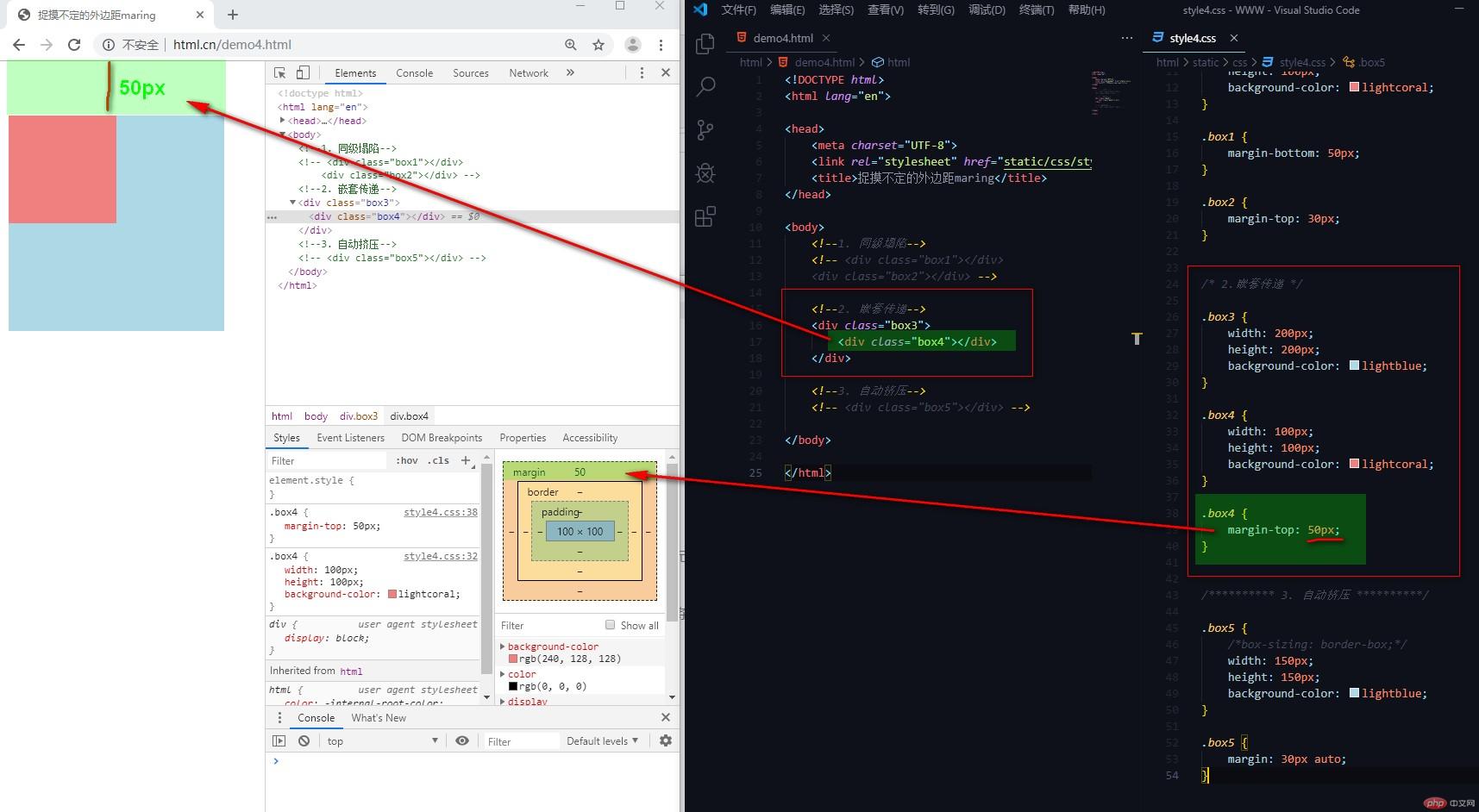The image size is (1479, 812).
Task: Open VS Code 终端(T) menu
Action: coord(1037,10)
